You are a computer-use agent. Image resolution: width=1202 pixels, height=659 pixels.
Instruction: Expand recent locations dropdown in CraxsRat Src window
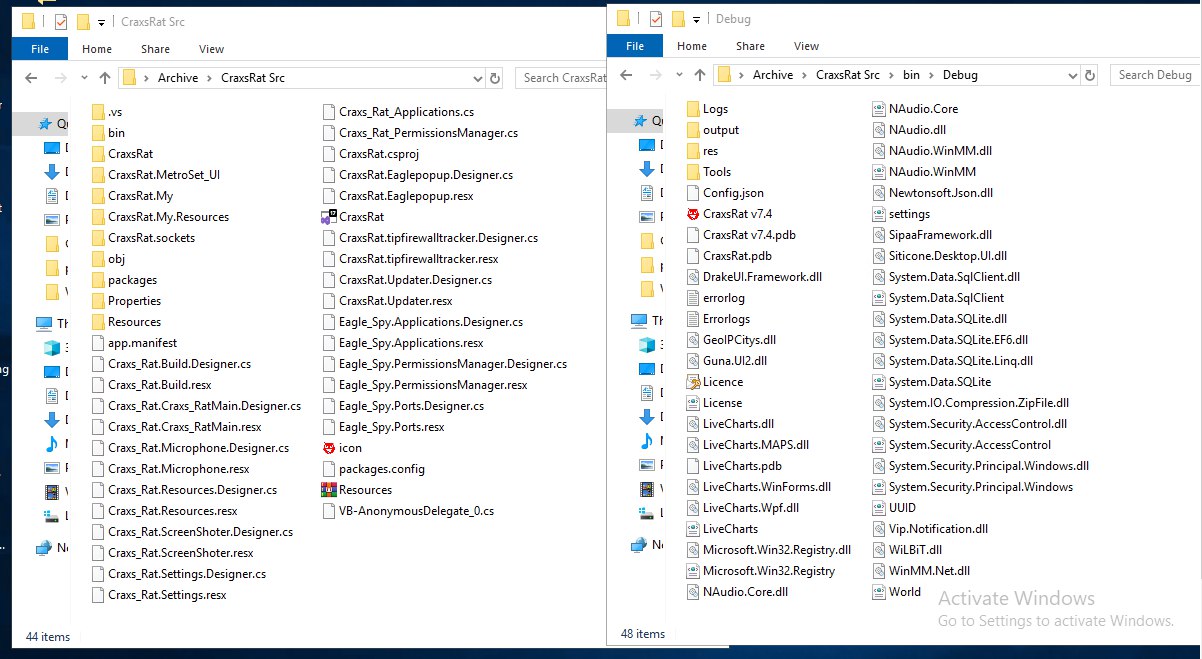click(84, 78)
